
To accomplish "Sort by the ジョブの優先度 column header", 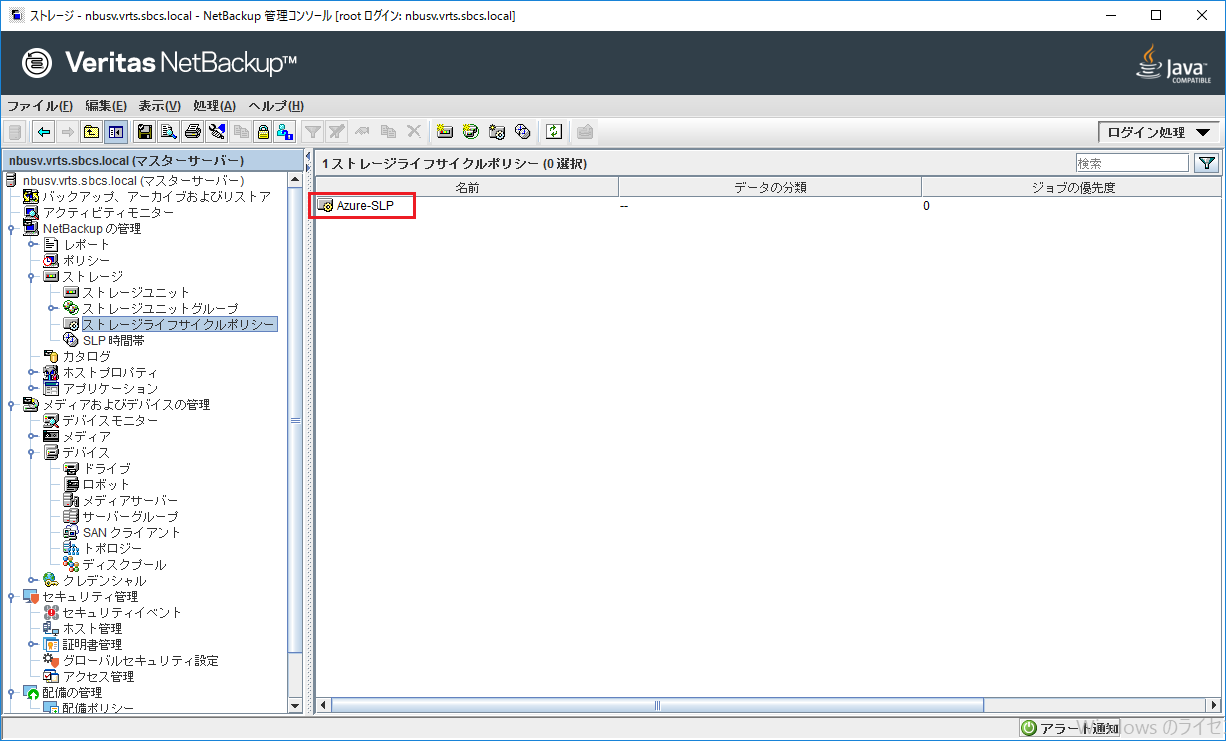I will pos(1071,187).
